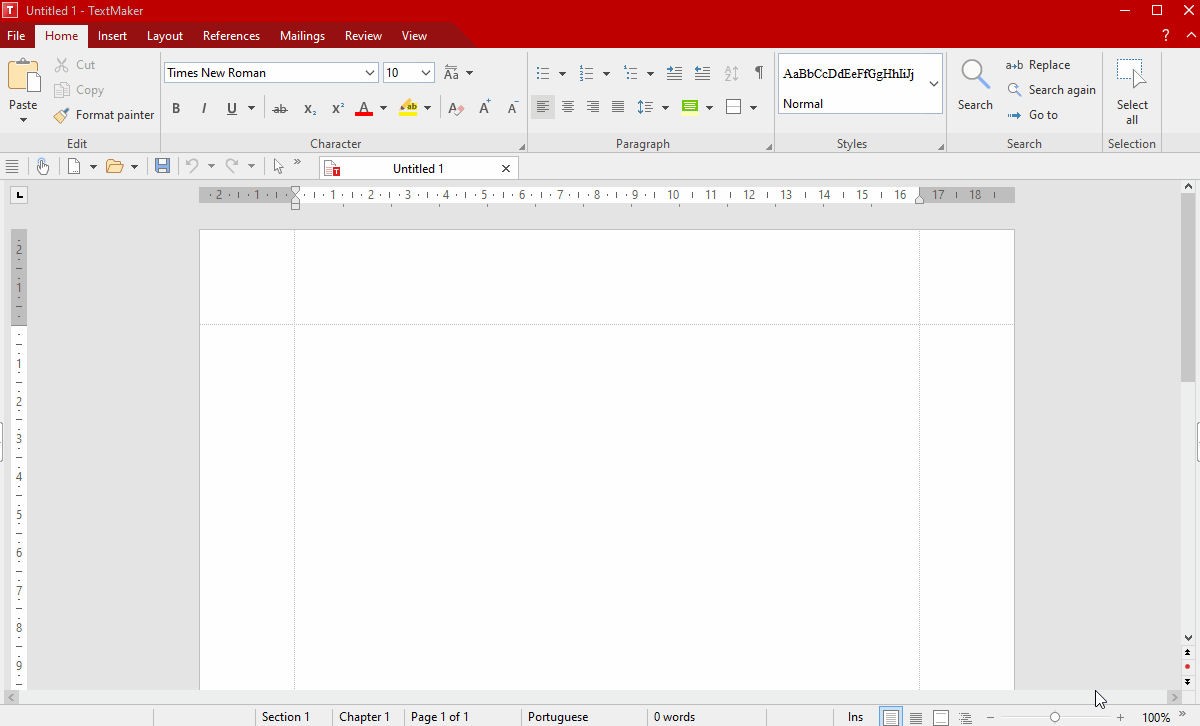Screen dimensions: 1200x726
Task: Click the Go to button
Action: (1033, 115)
